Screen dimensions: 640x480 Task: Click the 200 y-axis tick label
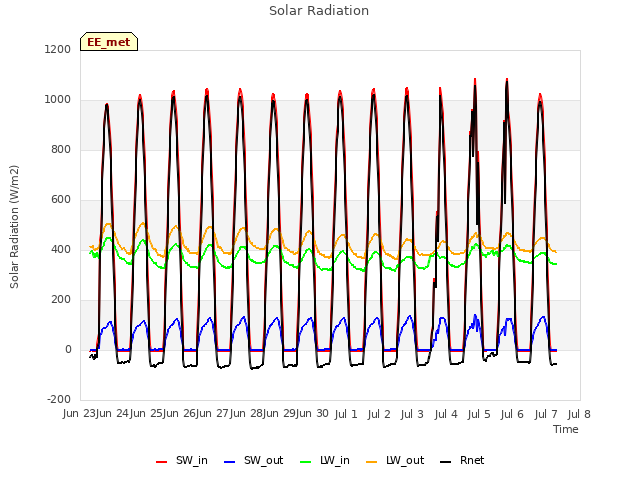point(61,300)
